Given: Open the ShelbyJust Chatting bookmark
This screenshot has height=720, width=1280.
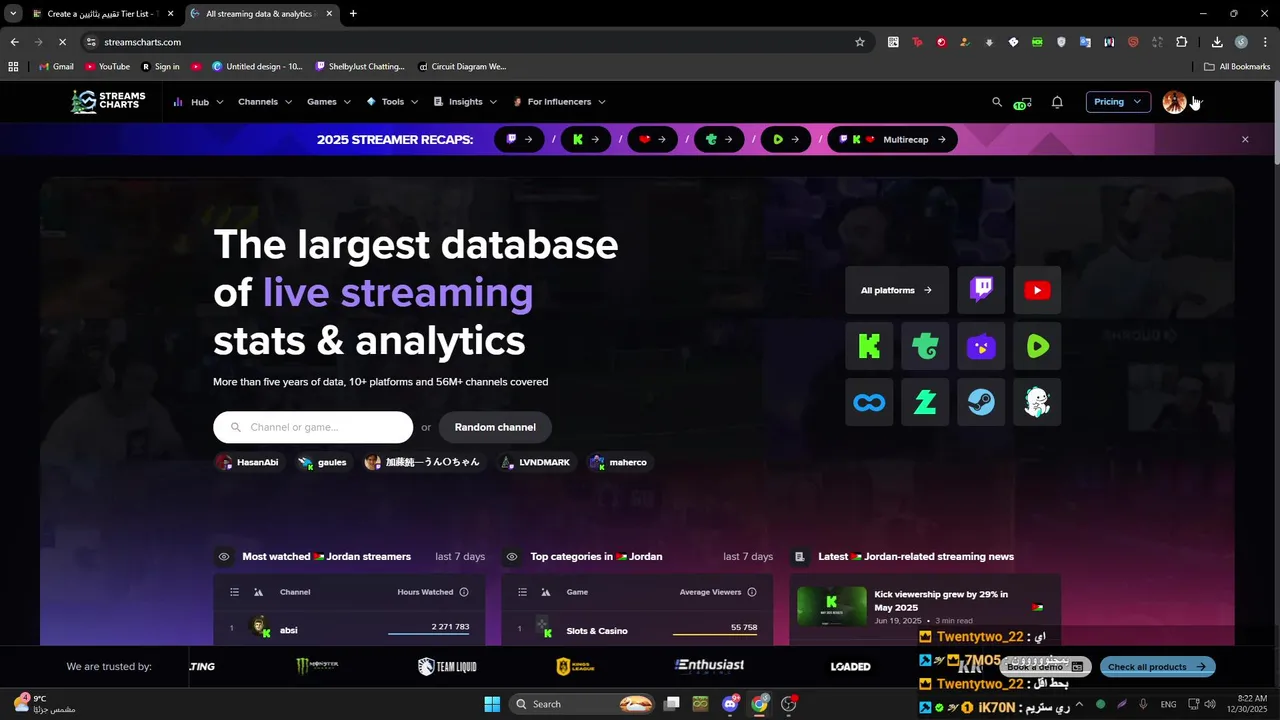Looking at the screenshot, I should point(360,67).
